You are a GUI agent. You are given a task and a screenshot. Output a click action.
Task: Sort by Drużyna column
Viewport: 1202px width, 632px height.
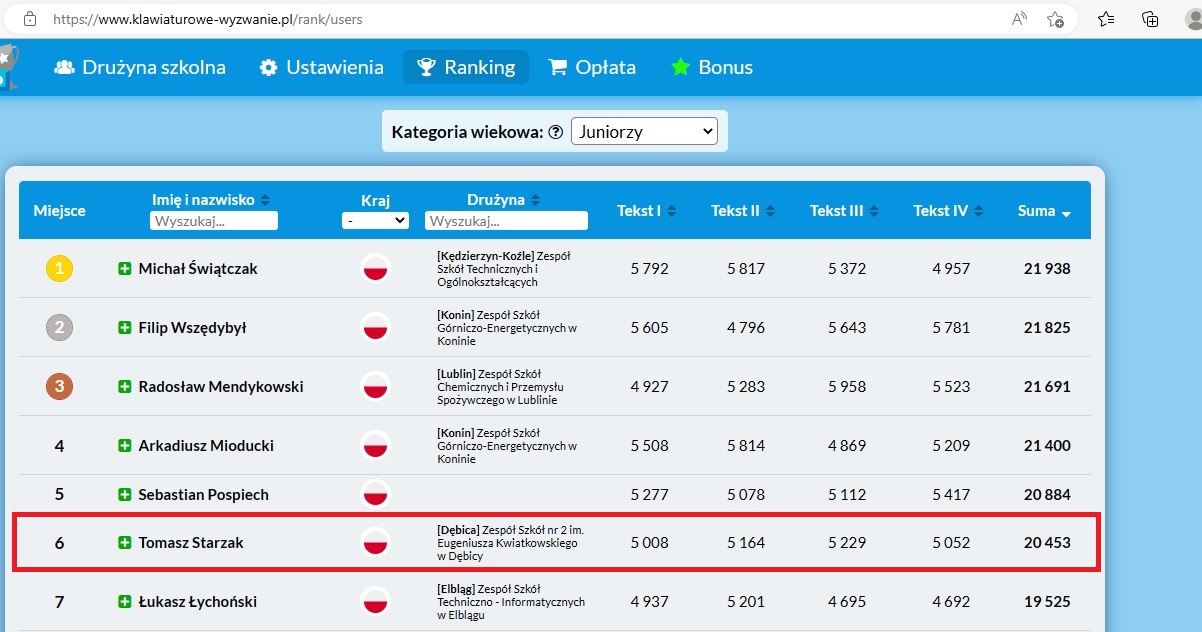[x=503, y=200]
